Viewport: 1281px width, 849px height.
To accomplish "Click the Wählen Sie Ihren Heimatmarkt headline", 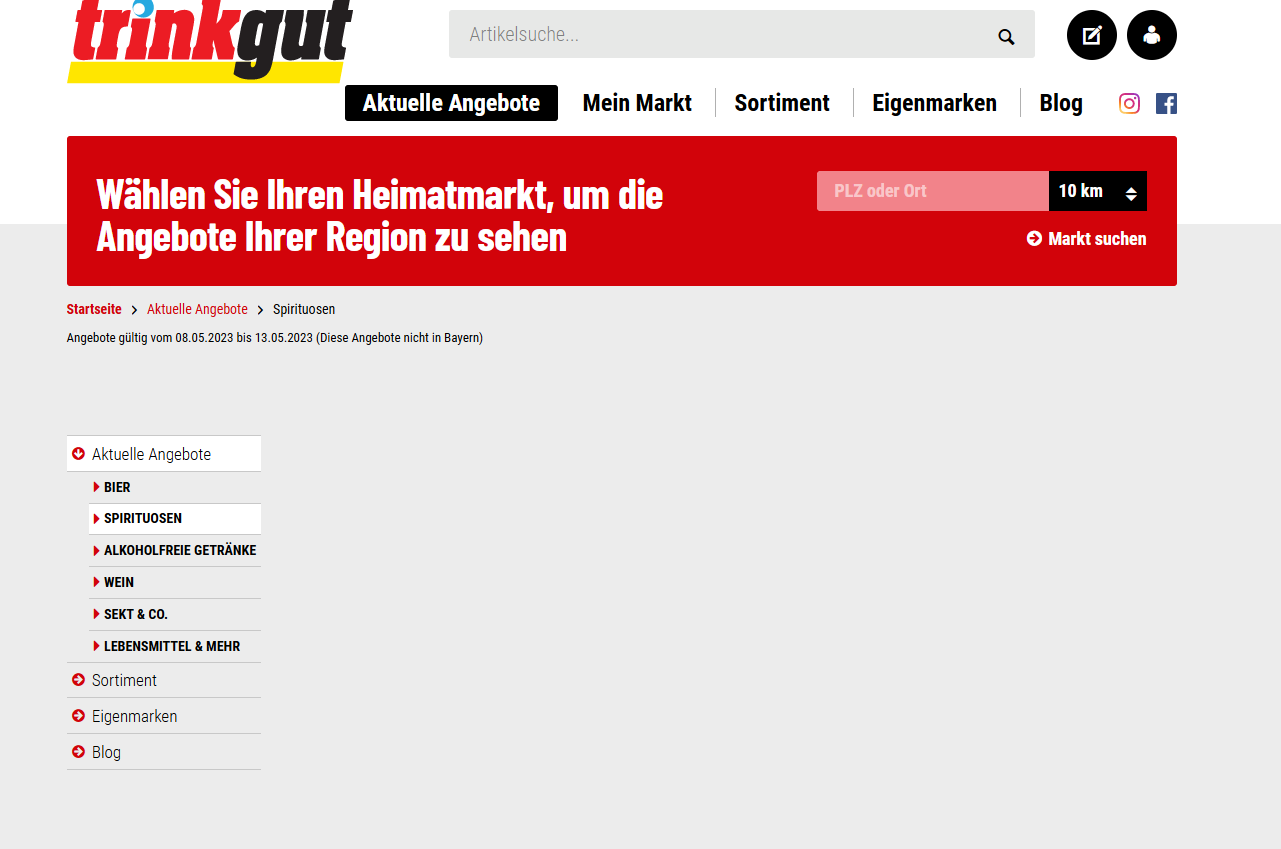I will tap(380, 215).
